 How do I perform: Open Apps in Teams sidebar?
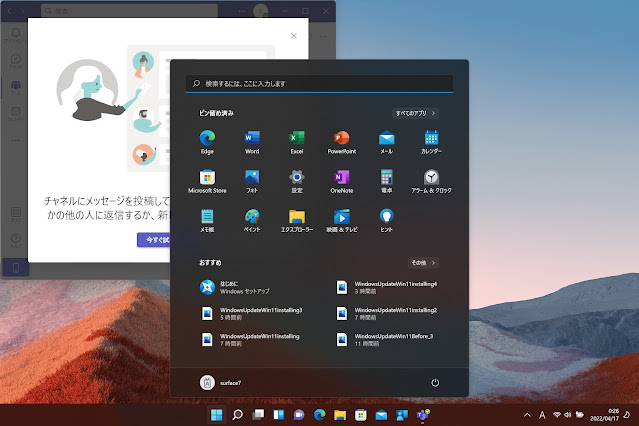coord(15,214)
